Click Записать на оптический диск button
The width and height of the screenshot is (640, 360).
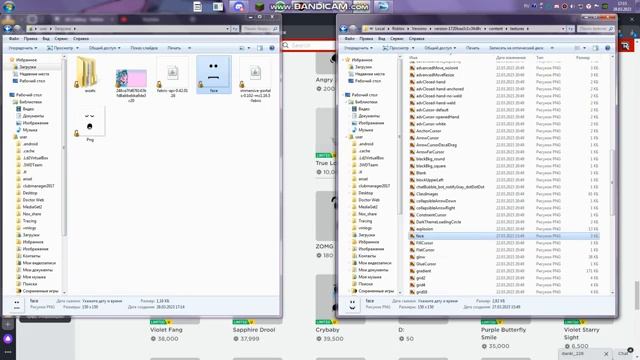pyautogui.click(x=516, y=48)
